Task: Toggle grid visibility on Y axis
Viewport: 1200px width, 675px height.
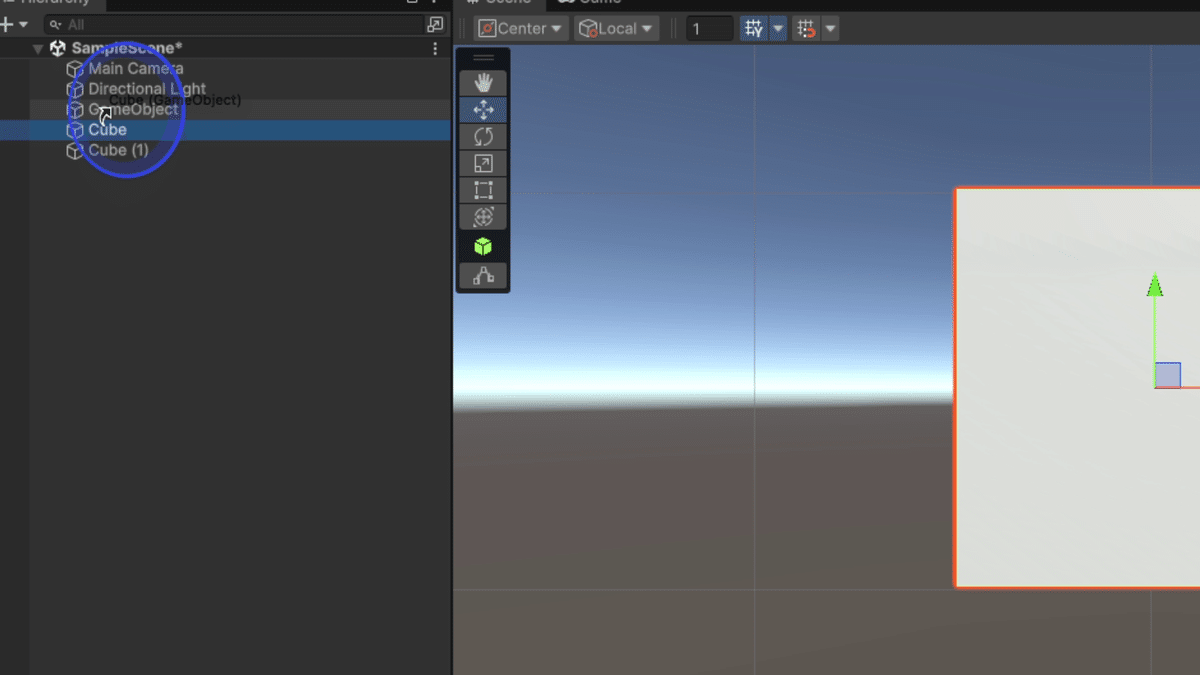Action: pos(754,29)
